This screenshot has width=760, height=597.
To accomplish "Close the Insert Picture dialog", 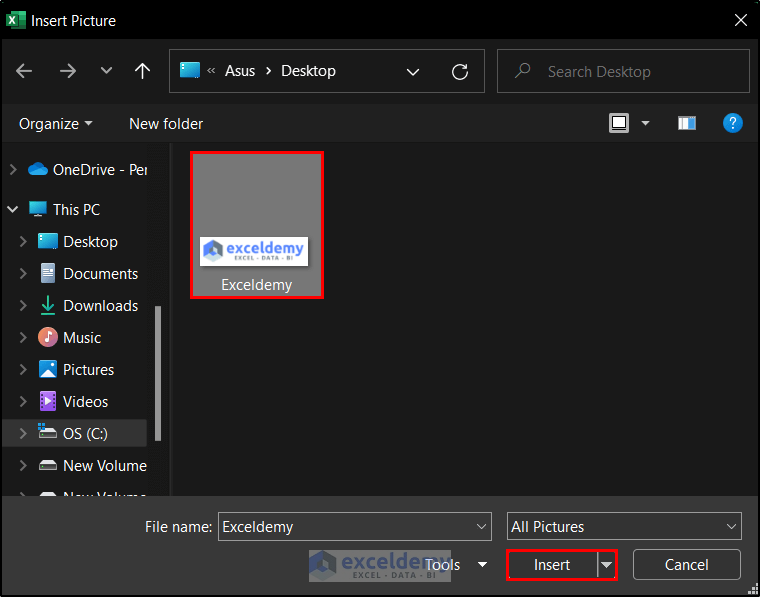I will tap(741, 20).
